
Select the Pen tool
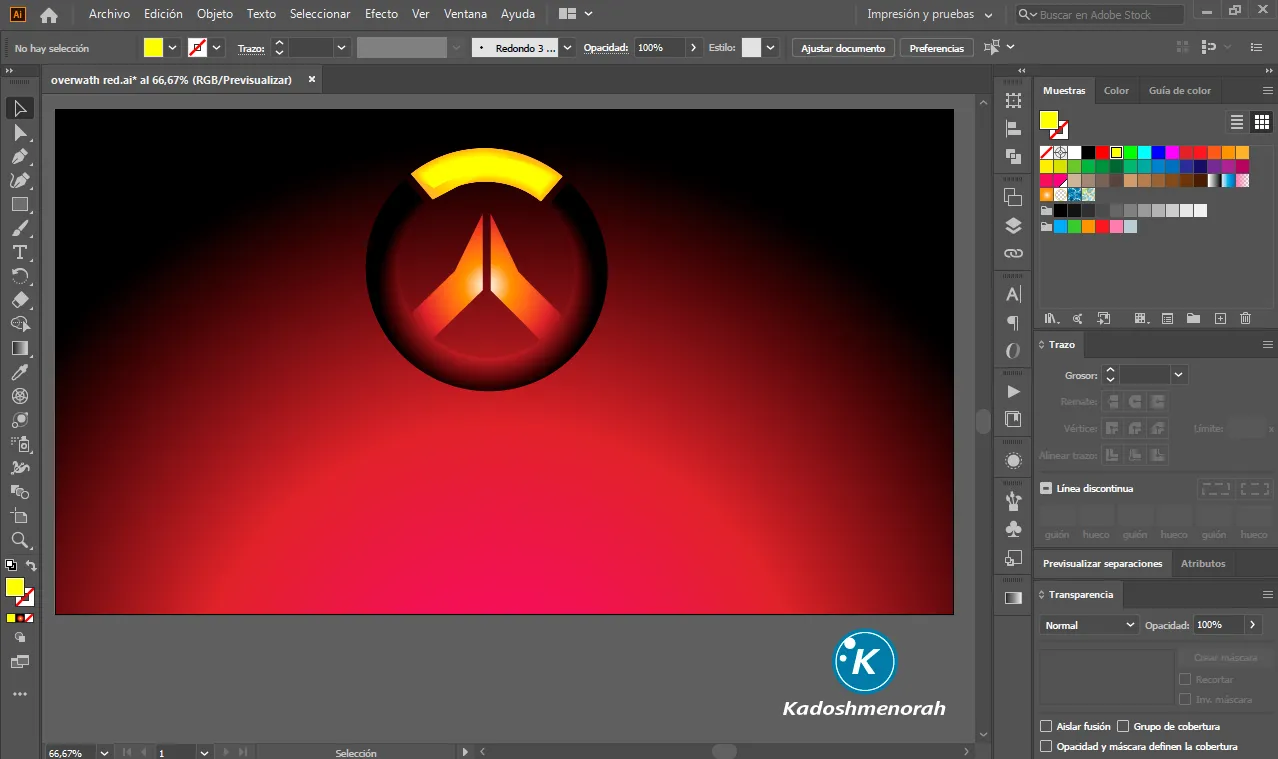tap(19, 156)
